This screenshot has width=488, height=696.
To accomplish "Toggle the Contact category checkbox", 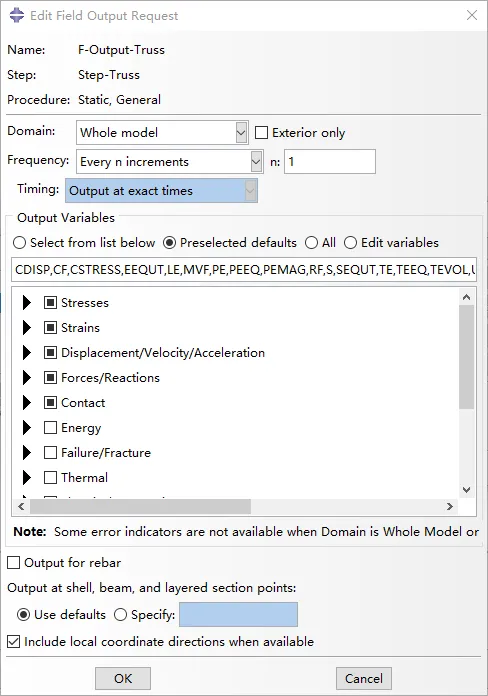I will (x=51, y=403).
